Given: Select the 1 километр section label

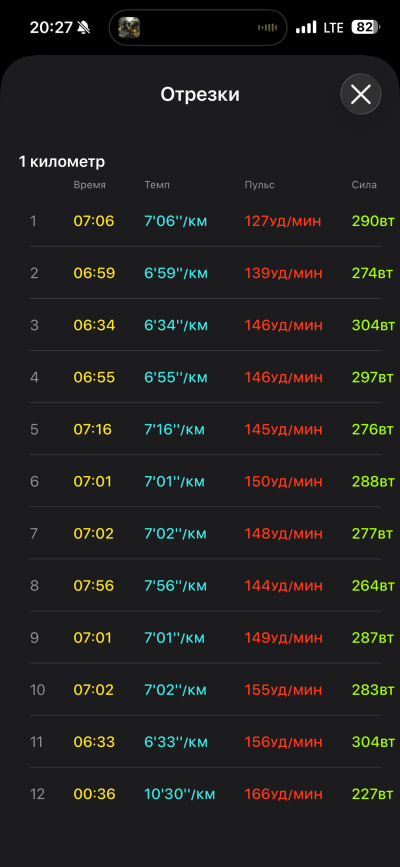Looking at the screenshot, I should click(62, 162).
